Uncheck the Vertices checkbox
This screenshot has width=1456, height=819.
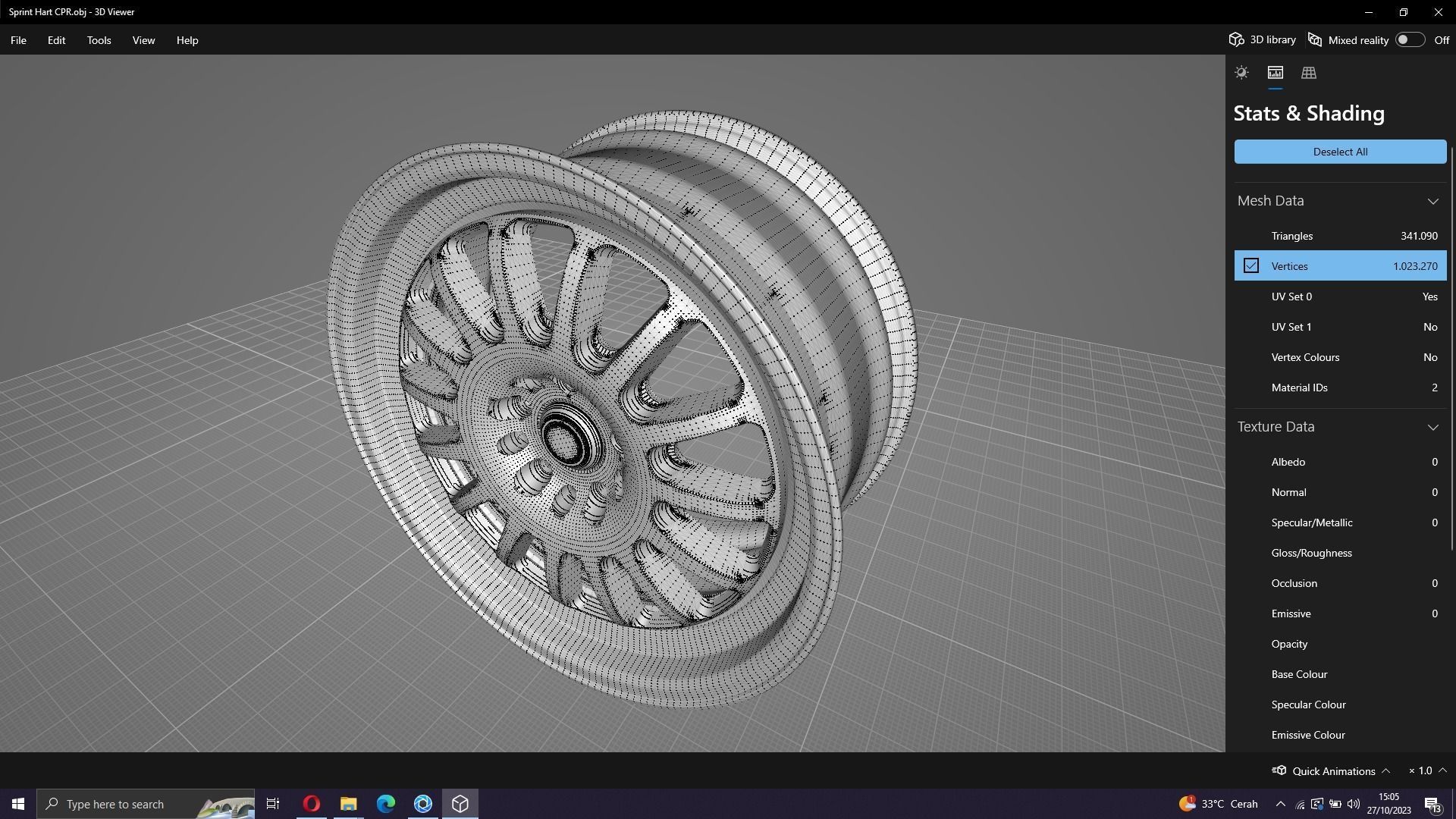click(x=1250, y=266)
